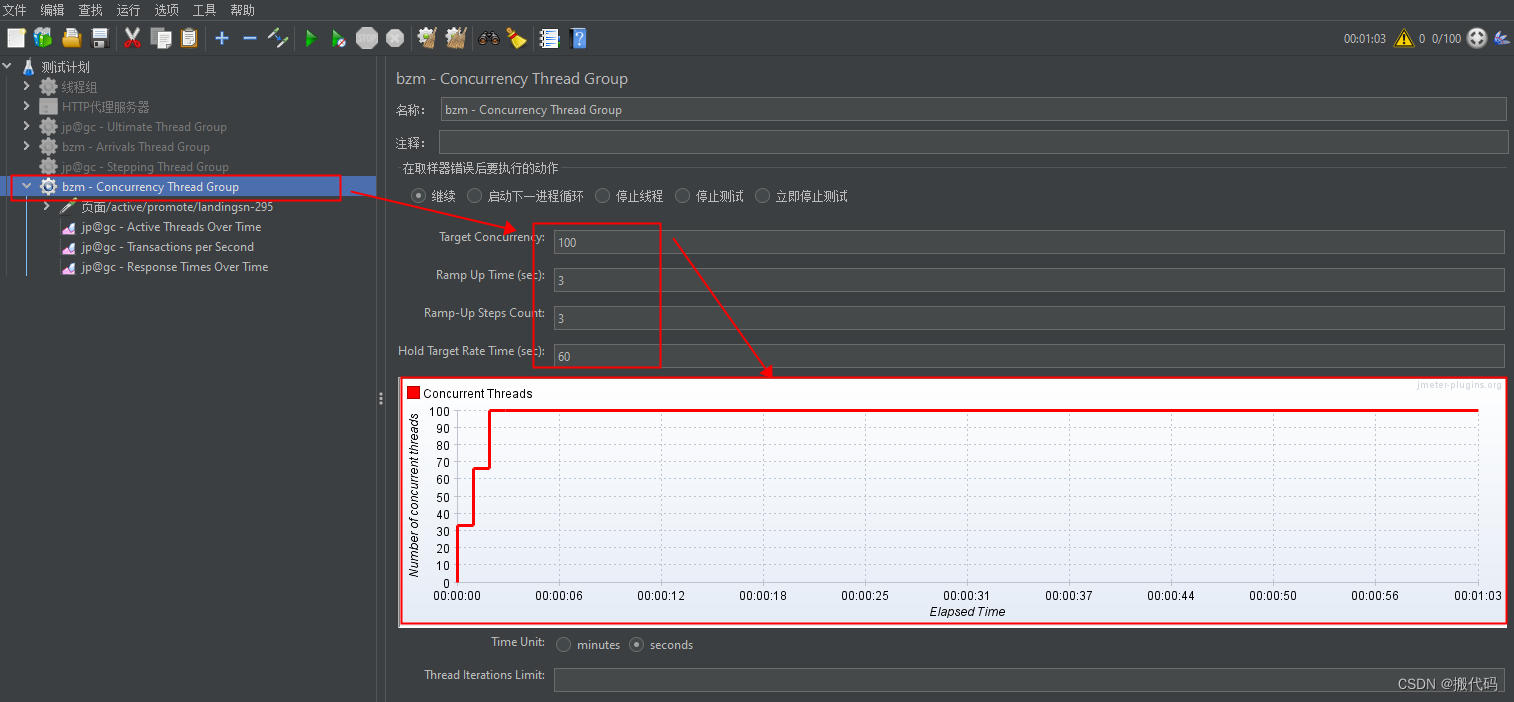Select bzm - Concurrency Thread Group tree row
Viewport: 1514px width, 702px height.
pos(188,187)
